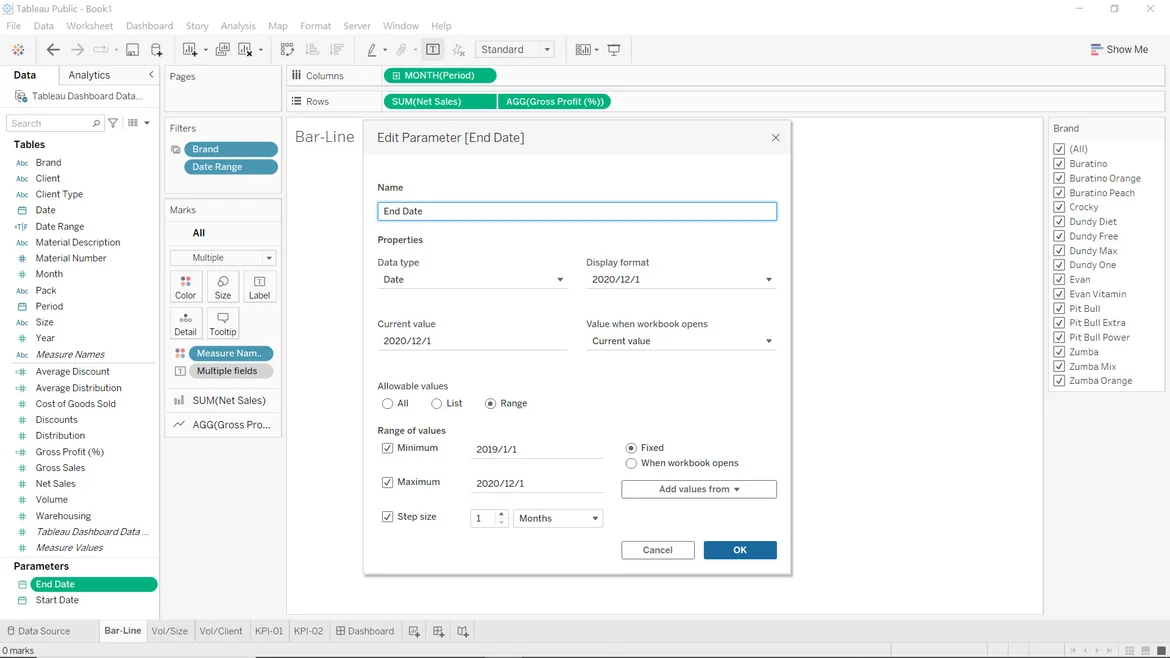
Task: Click the presentation mode icon
Action: 614,50
